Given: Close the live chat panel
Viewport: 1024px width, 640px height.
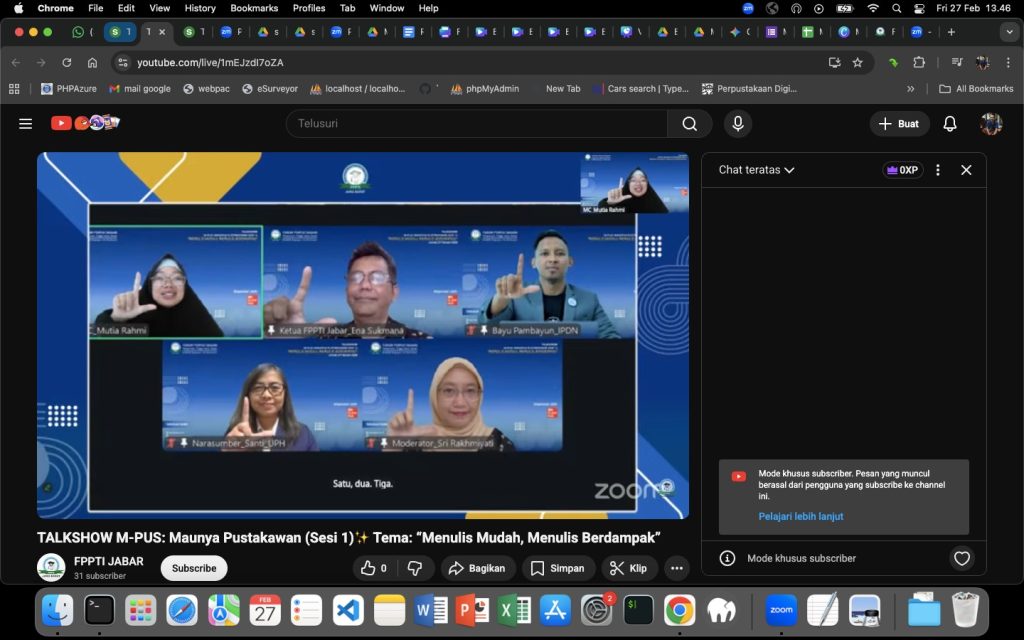Looking at the screenshot, I should coord(966,170).
